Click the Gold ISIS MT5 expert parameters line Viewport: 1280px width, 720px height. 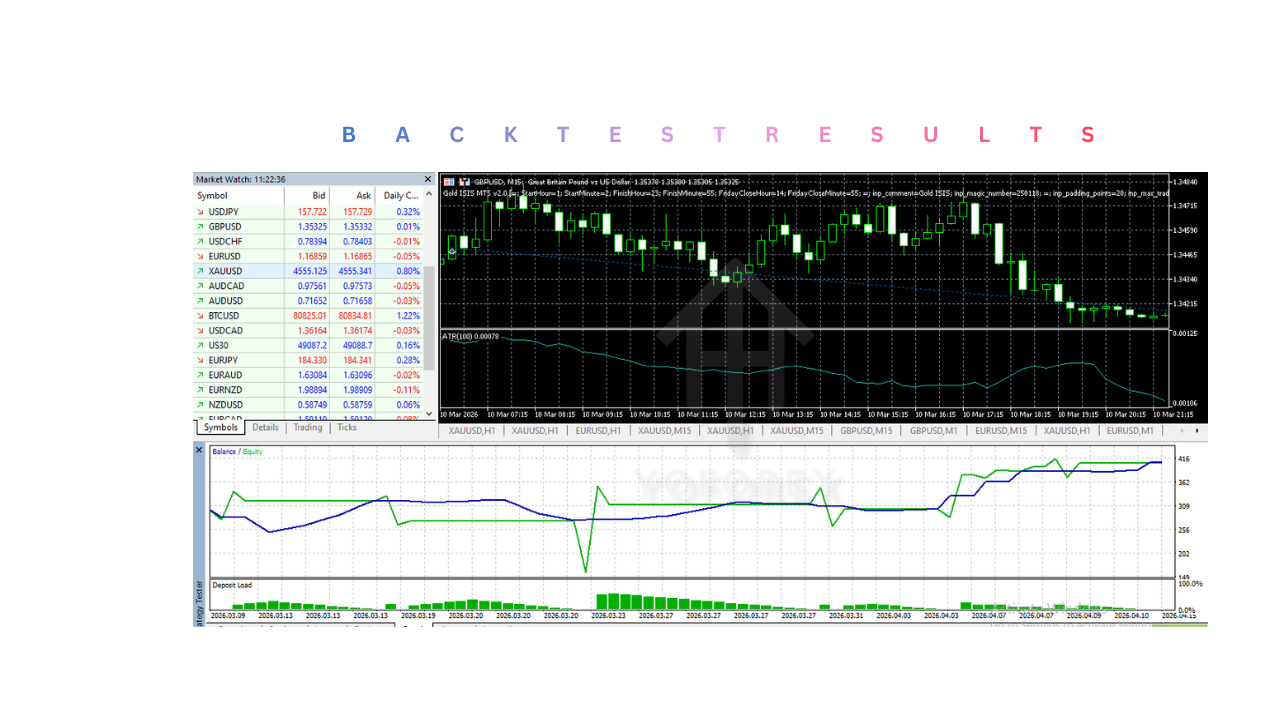805,192
